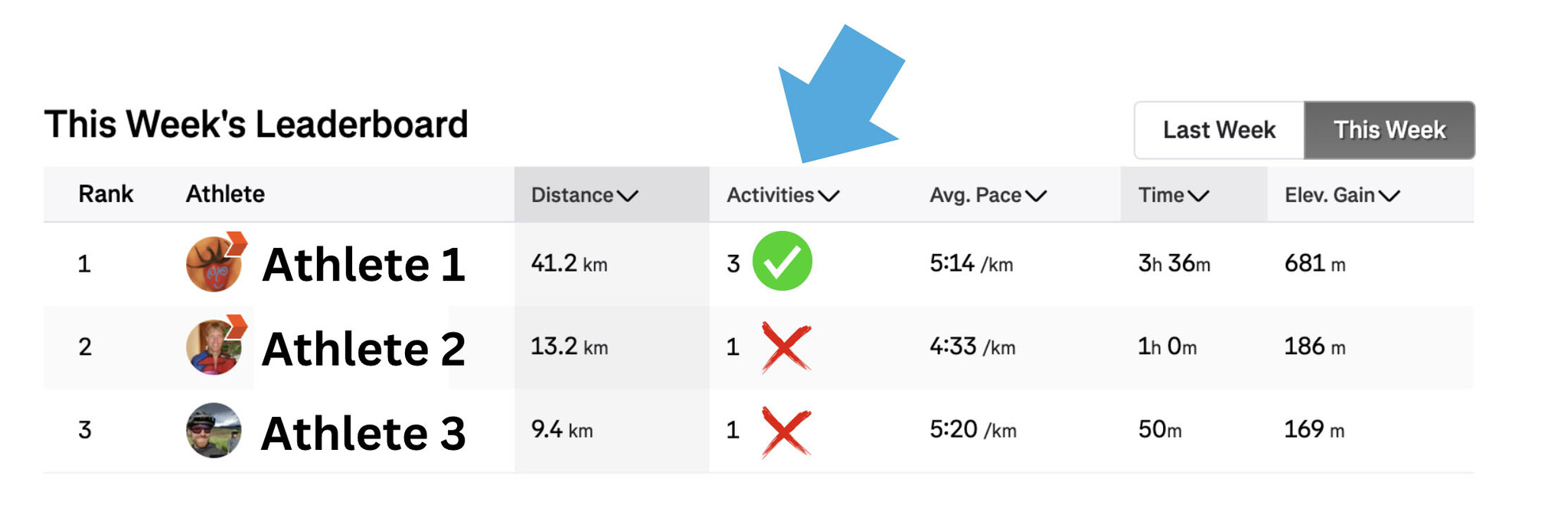Click the Athlete column header
Viewport: 1568px width, 521px height.
[x=225, y=194]
